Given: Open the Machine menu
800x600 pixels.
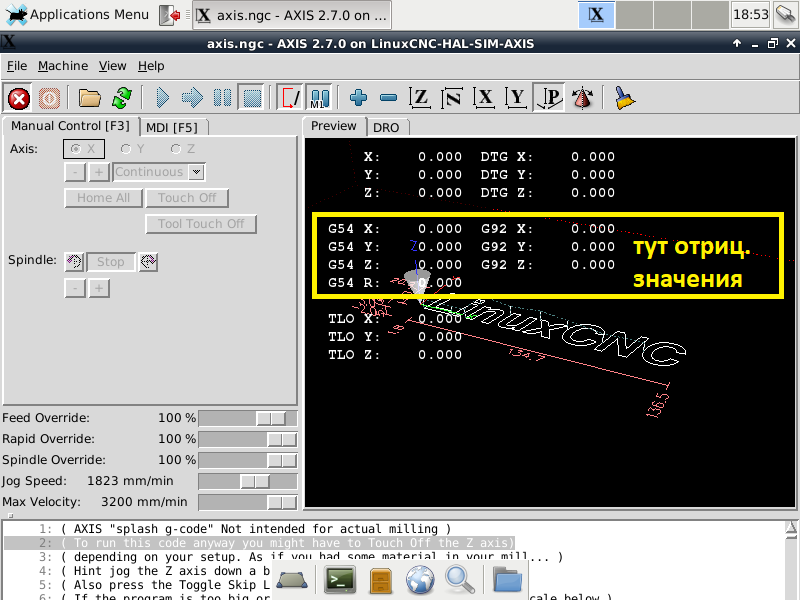Looking at the screenshot, I should click(63, 66).
